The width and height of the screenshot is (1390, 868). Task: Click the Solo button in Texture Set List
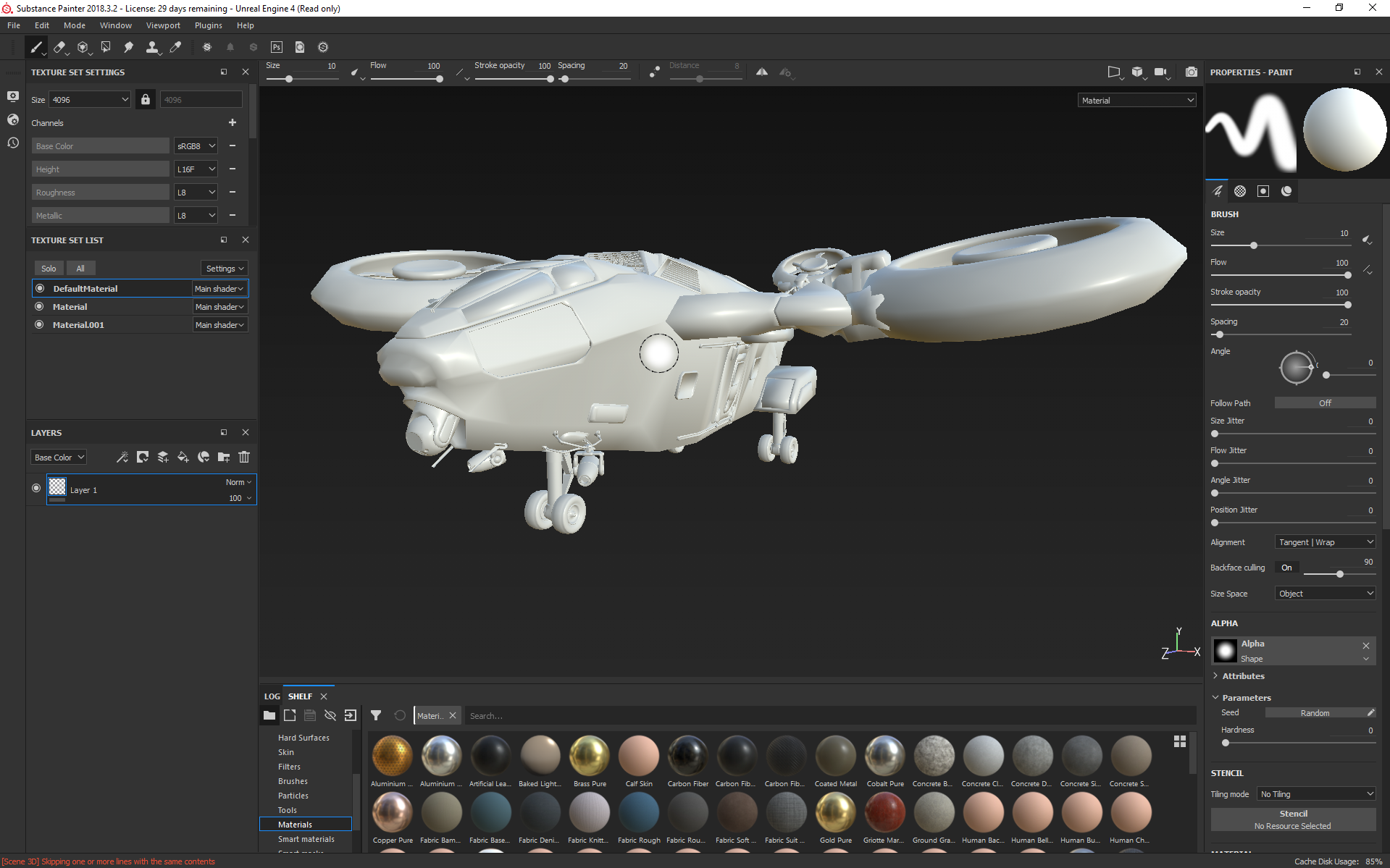(49, 269)
